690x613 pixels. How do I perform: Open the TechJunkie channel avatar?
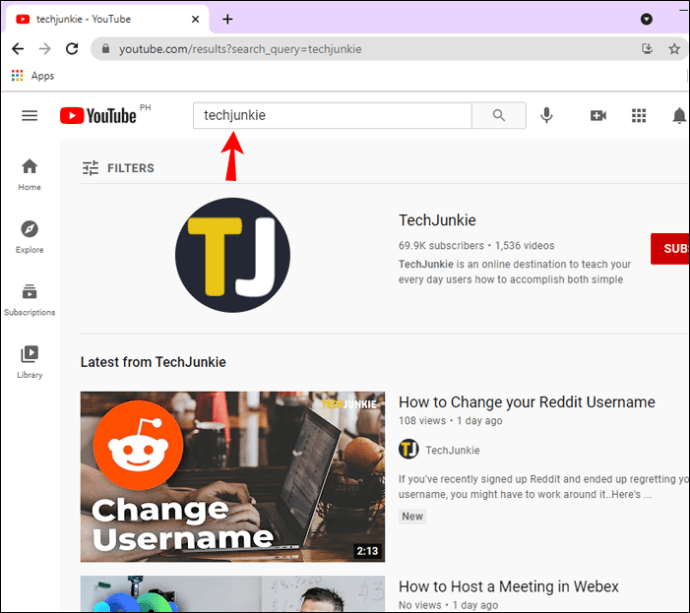pyautogui.click(x=232, y=255)
